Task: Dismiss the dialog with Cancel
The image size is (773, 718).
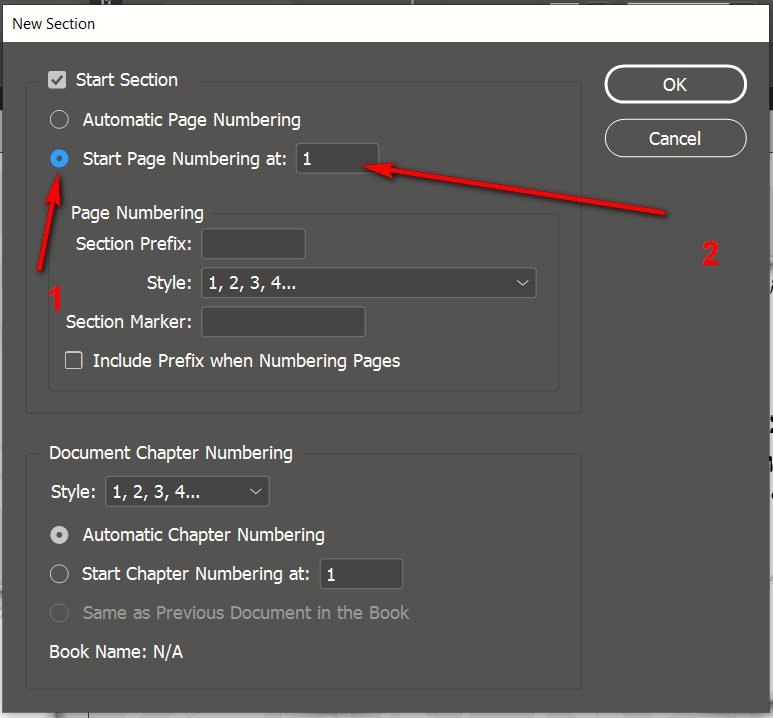Action: pyautogui.click(x=675, y=139)
